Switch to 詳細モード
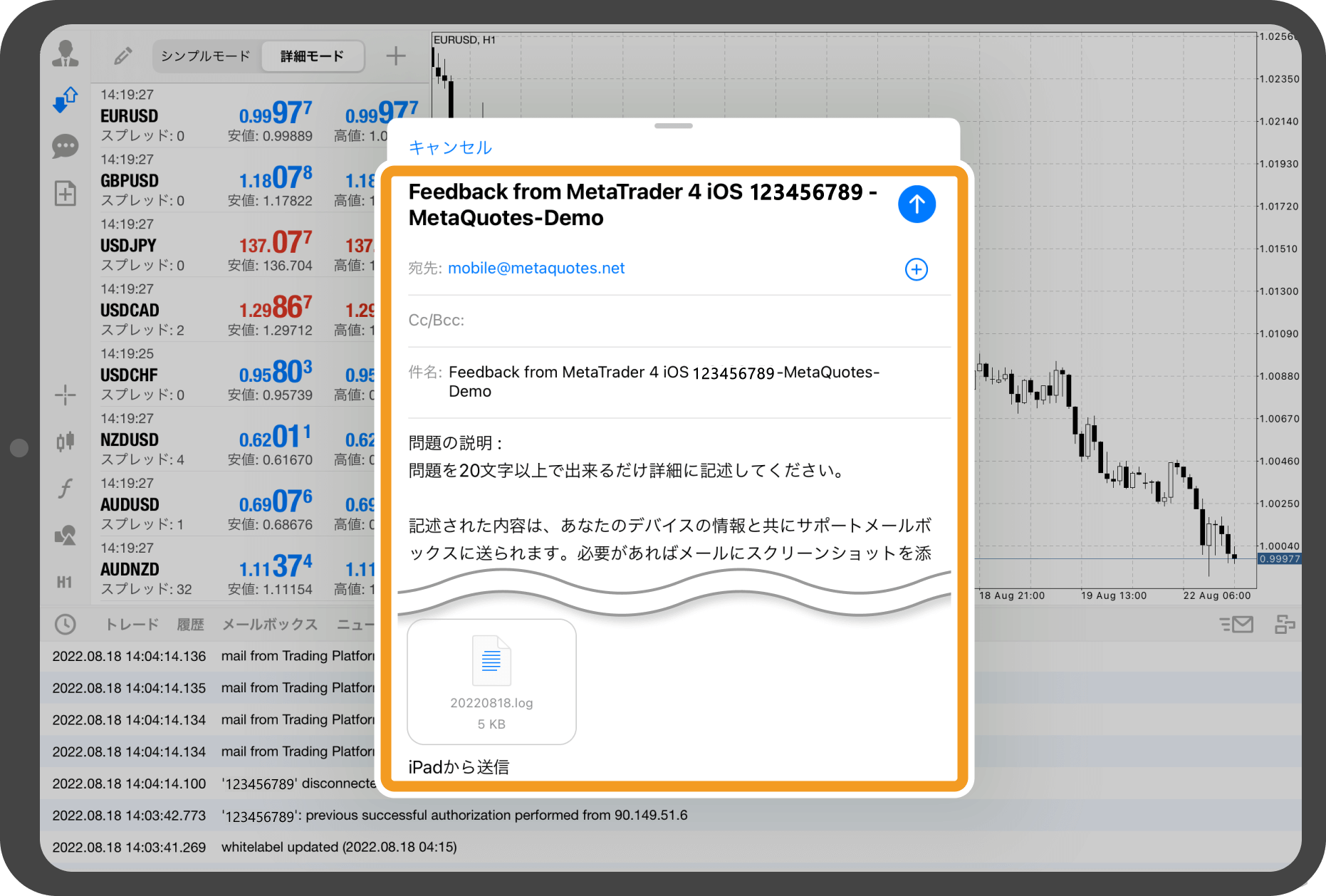Image resolution: width=1326 pixels, height=896 pixels. [312, 56]
